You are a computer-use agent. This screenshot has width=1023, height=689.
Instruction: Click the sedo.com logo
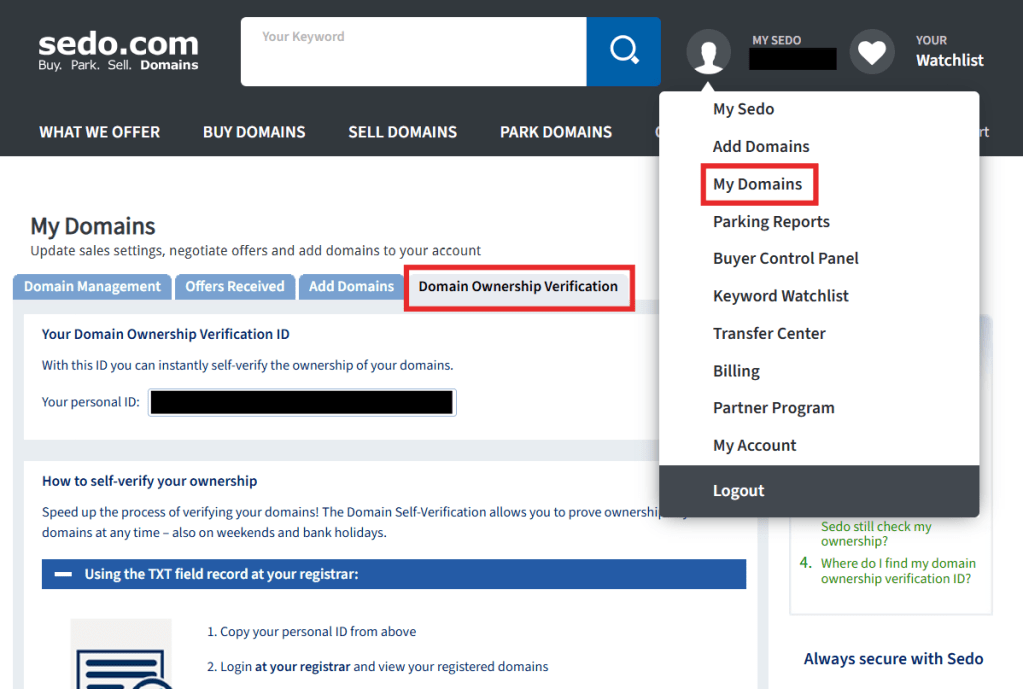click(118, 51)
